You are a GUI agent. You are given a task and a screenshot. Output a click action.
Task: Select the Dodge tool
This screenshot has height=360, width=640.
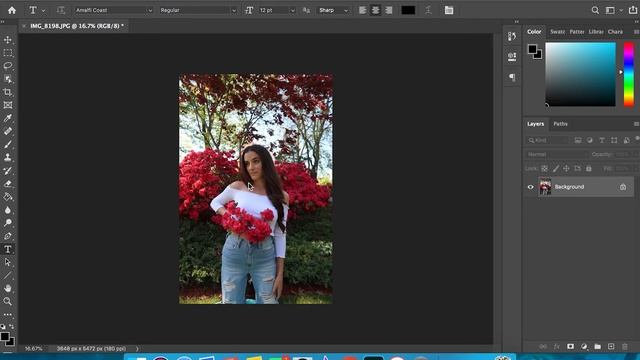8,223
